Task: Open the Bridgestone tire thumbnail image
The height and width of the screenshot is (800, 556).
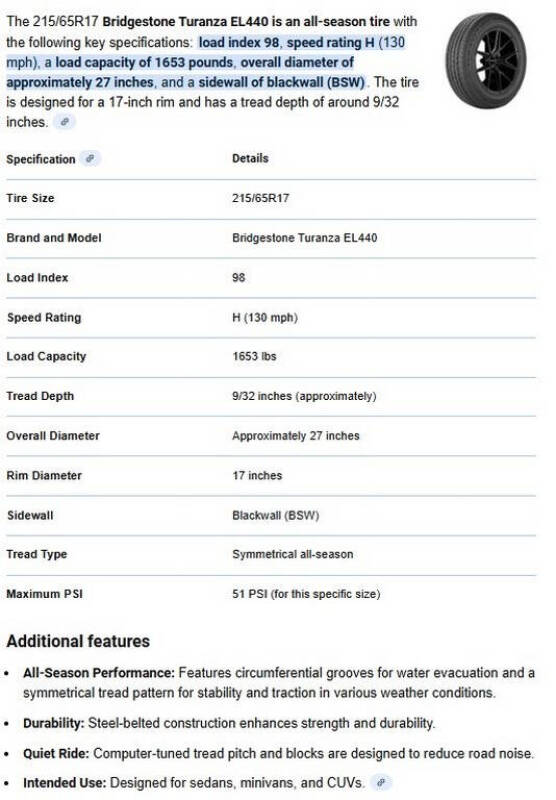Action: (486, 60)
